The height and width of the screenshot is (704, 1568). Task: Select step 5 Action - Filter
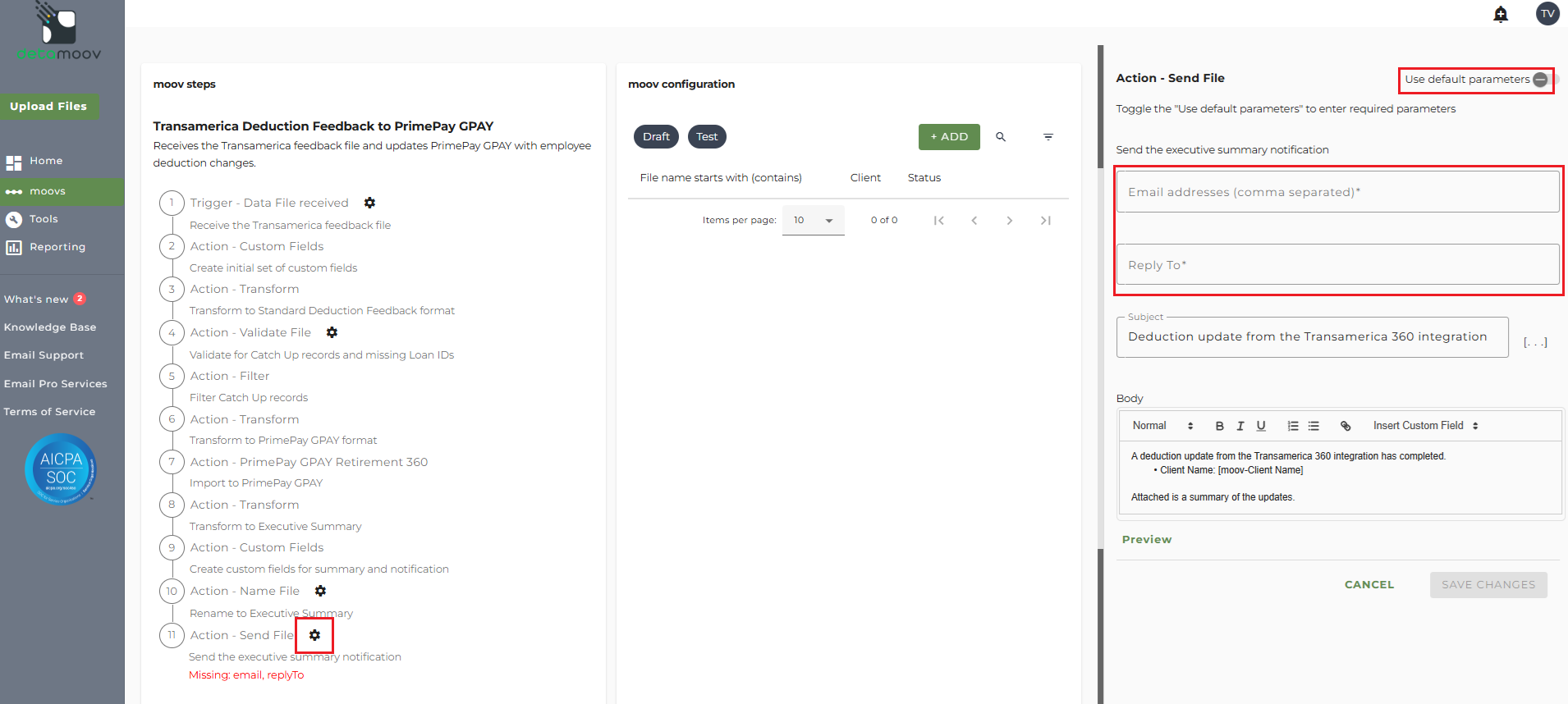pyautogui.click(x=230, y=376)
